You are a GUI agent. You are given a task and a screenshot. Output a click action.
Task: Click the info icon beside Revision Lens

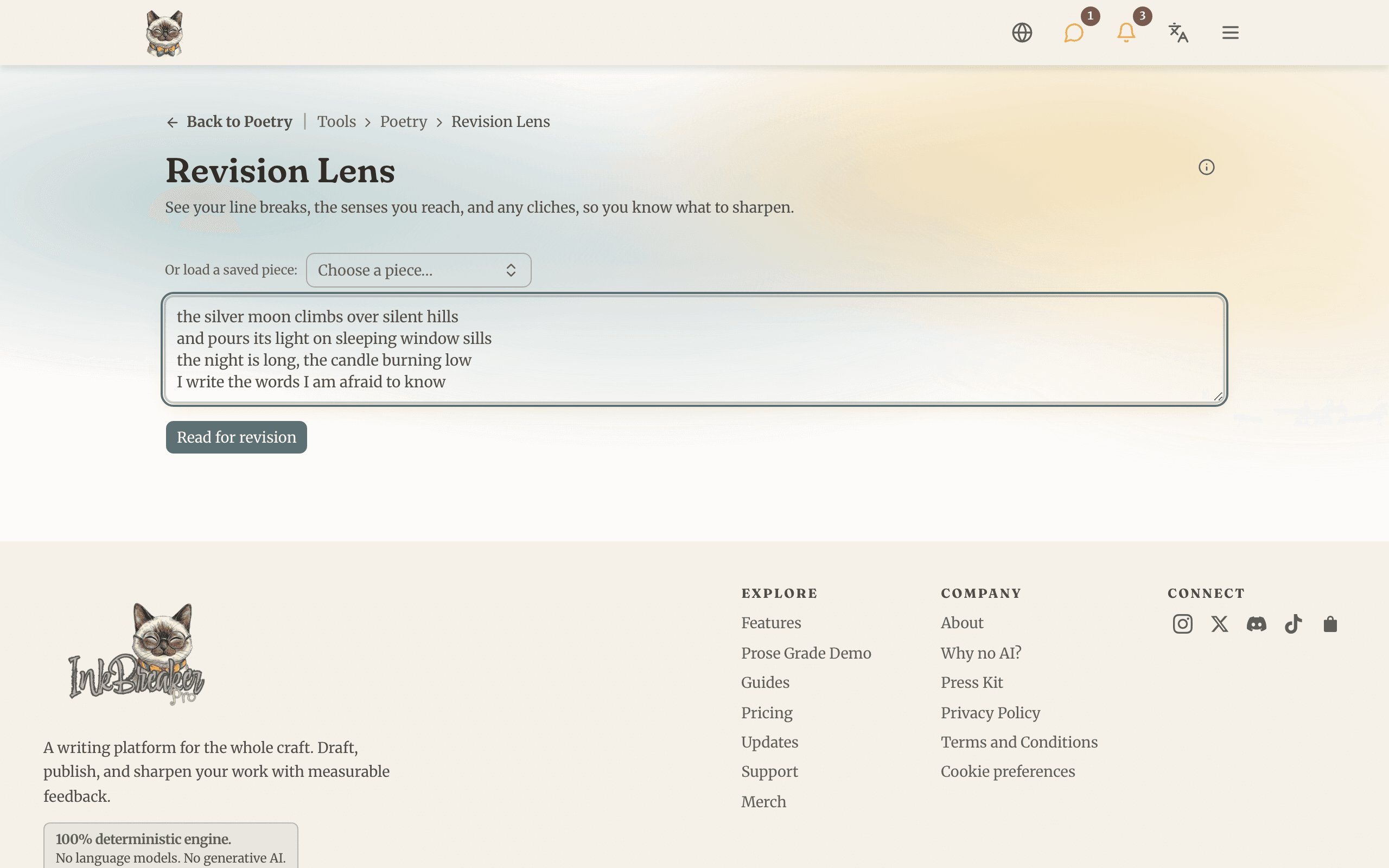click(x=1207, y=167)
